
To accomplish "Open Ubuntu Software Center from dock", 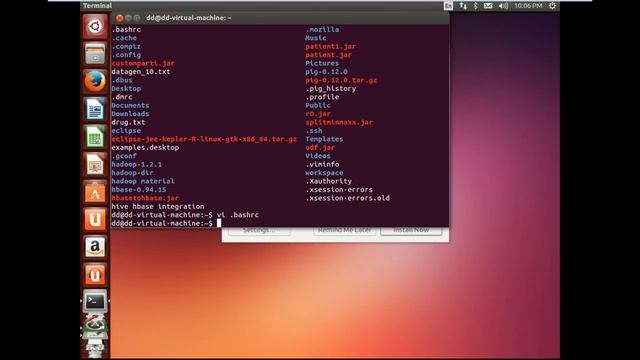I will click(95, 191).
